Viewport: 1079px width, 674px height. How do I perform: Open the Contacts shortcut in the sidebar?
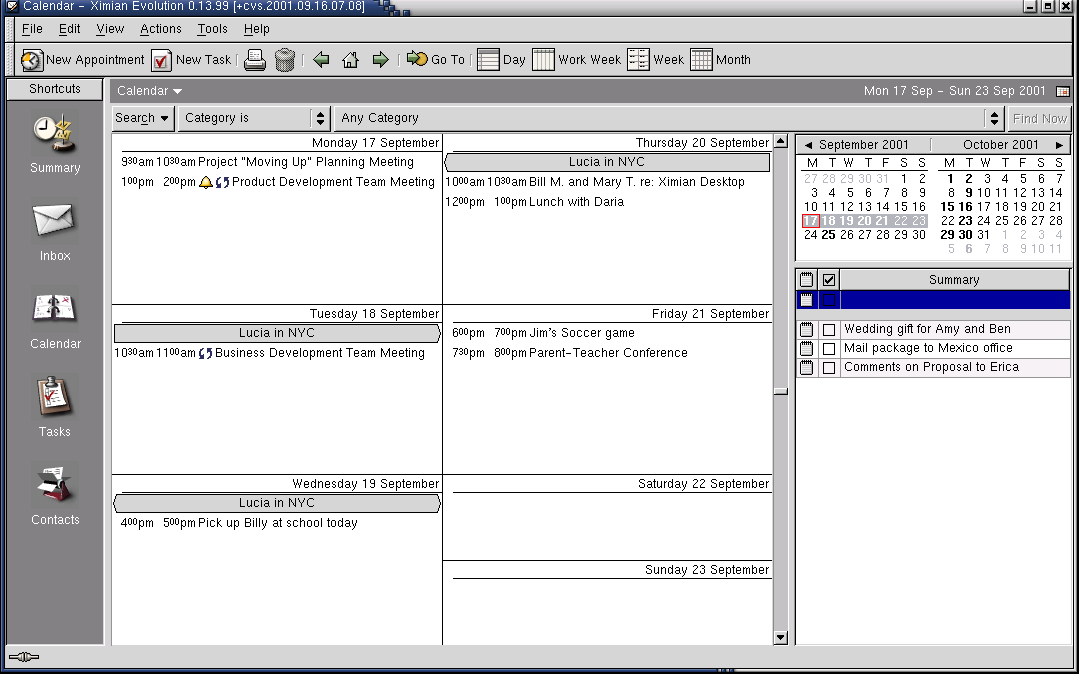[x=55, y=495]
